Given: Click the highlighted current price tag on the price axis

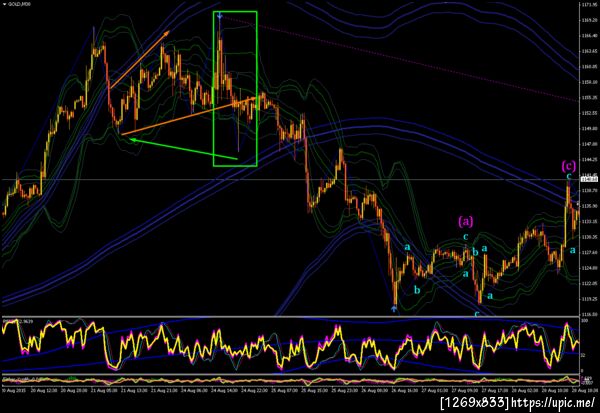Looking at the screenshot, I should coord(590,179).
